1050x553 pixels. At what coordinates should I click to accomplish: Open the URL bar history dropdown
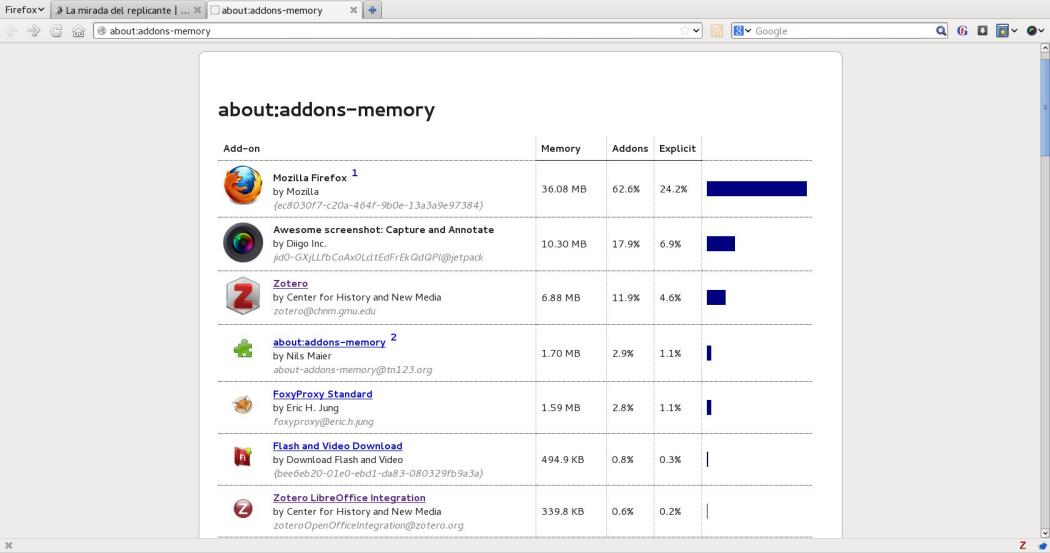click(x=696, y=31)
